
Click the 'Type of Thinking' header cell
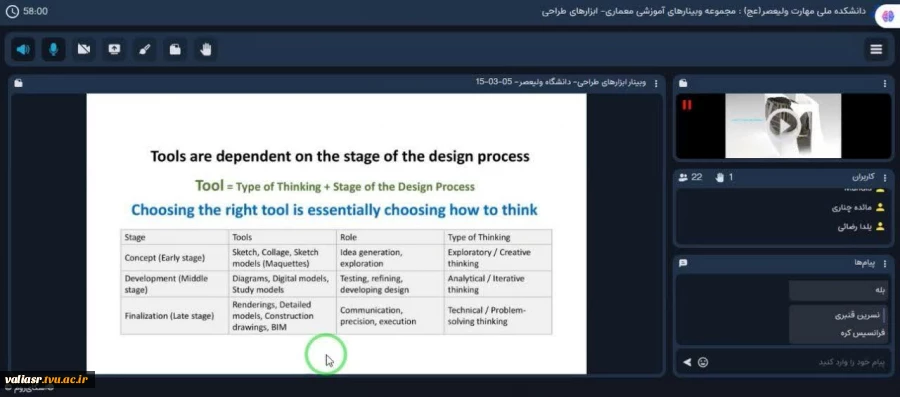click(x=498, y=237)
